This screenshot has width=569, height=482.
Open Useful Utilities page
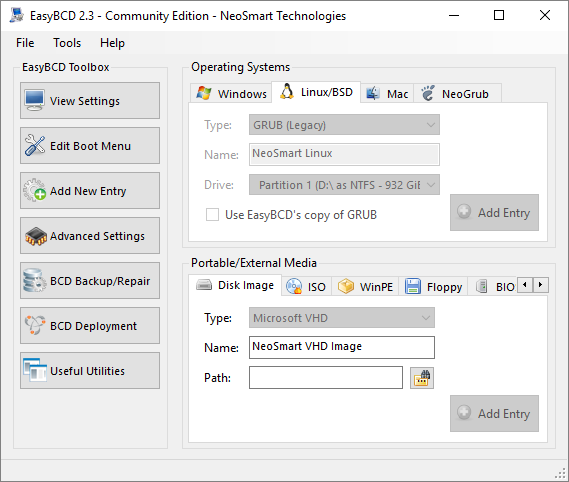point(90,371)
